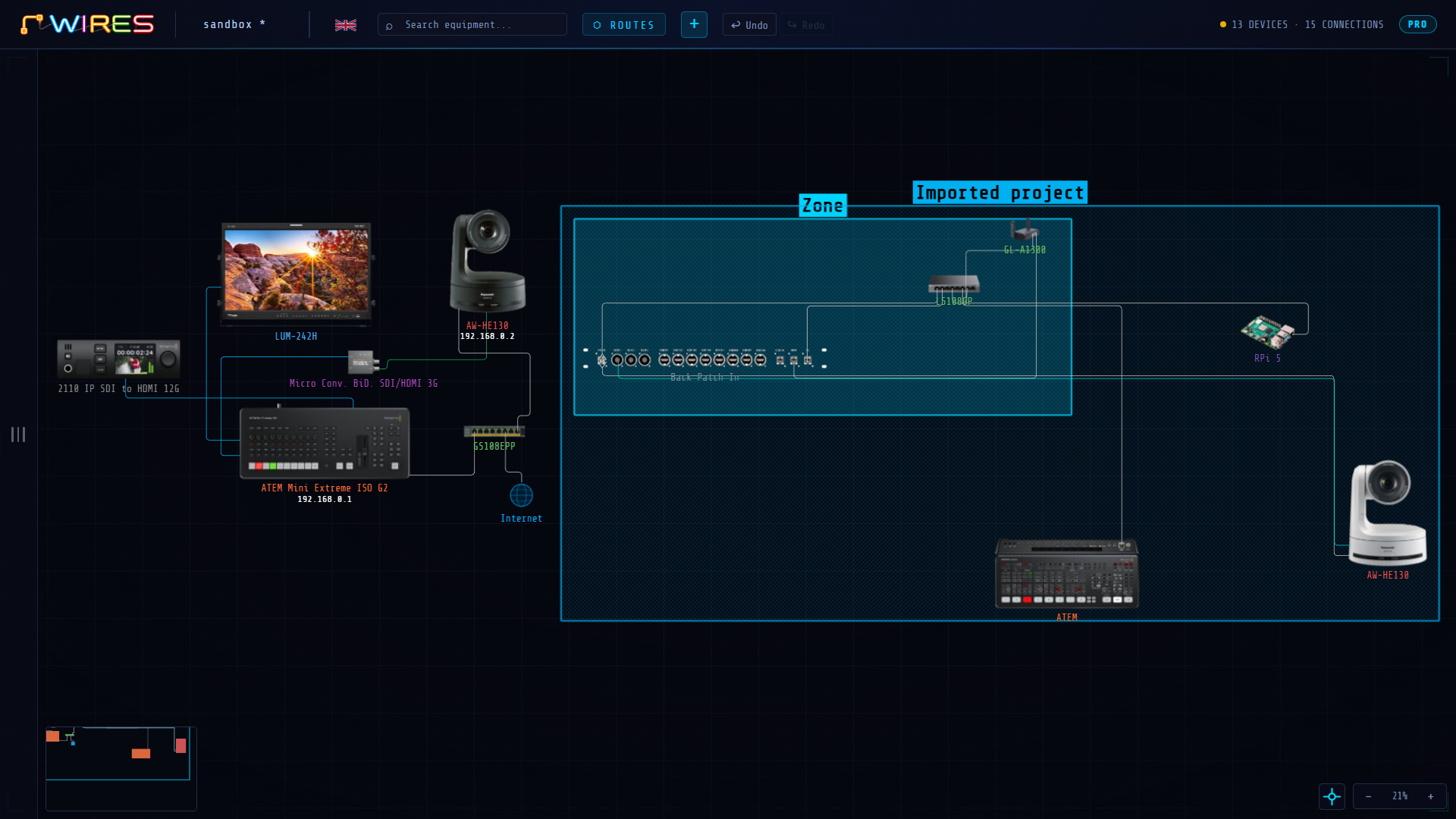The image size is (1456, 819).
Task: Click the Imported project label
Action: [x=999, y=193]
